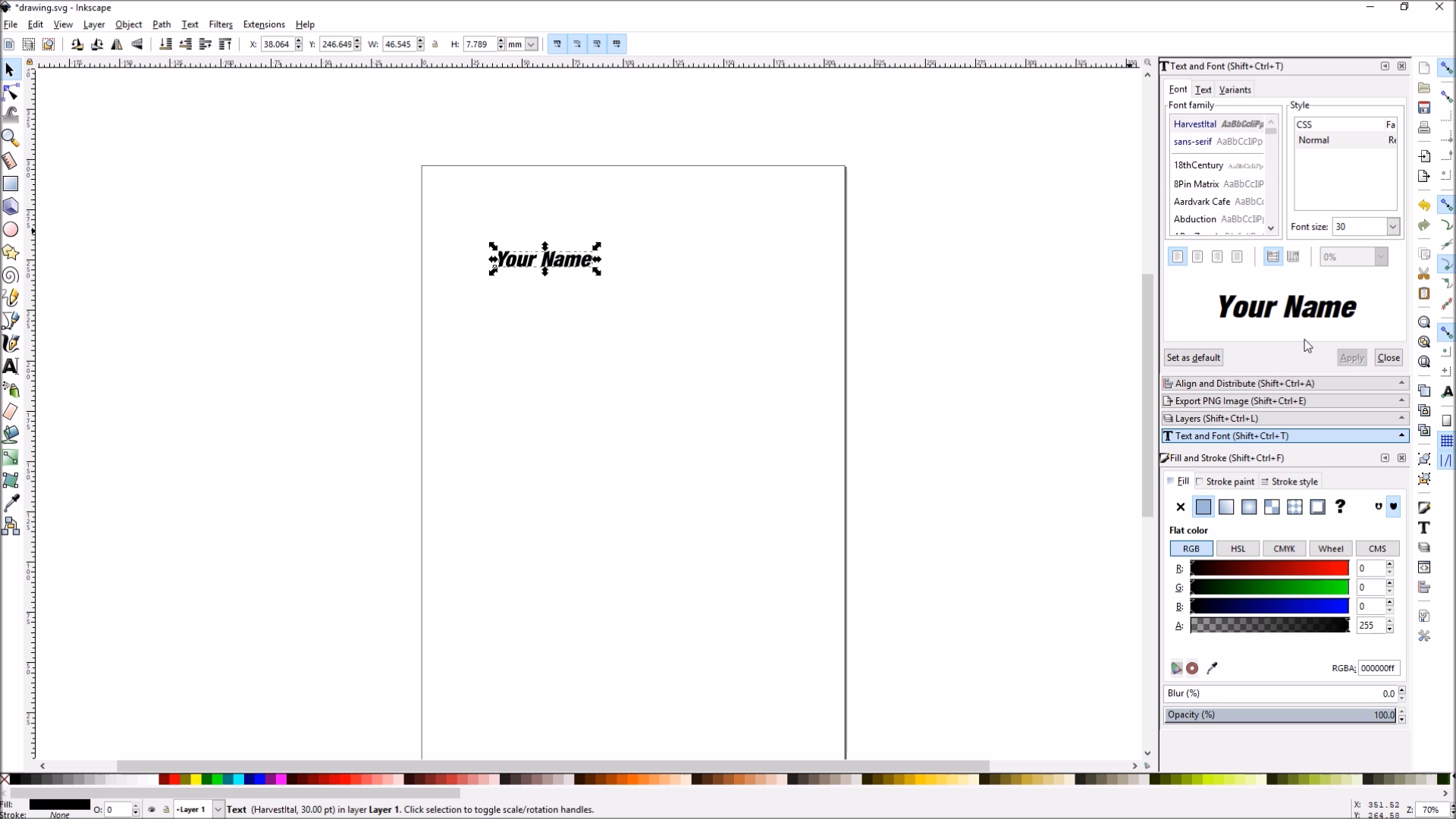Switch color mode to HSL

(x=1238, y=549)
